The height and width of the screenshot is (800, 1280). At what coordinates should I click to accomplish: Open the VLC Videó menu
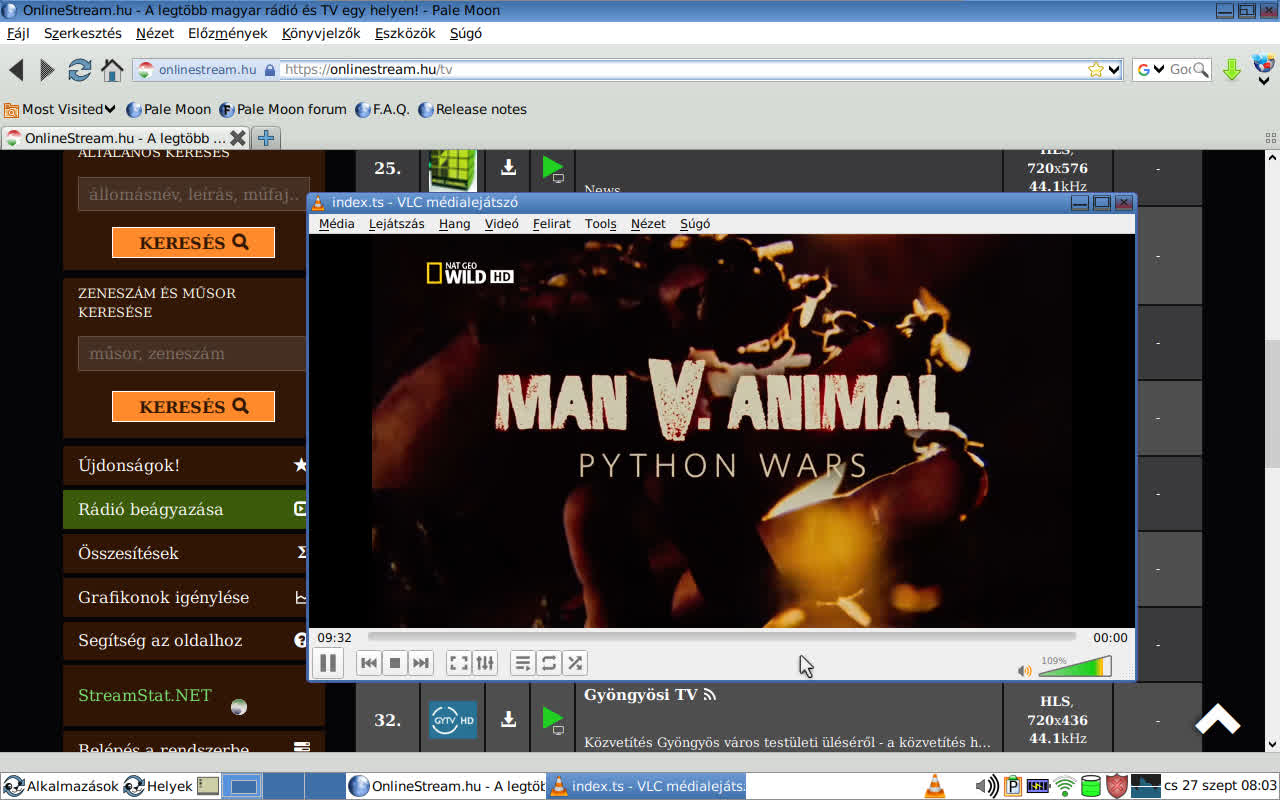(502, 224)
